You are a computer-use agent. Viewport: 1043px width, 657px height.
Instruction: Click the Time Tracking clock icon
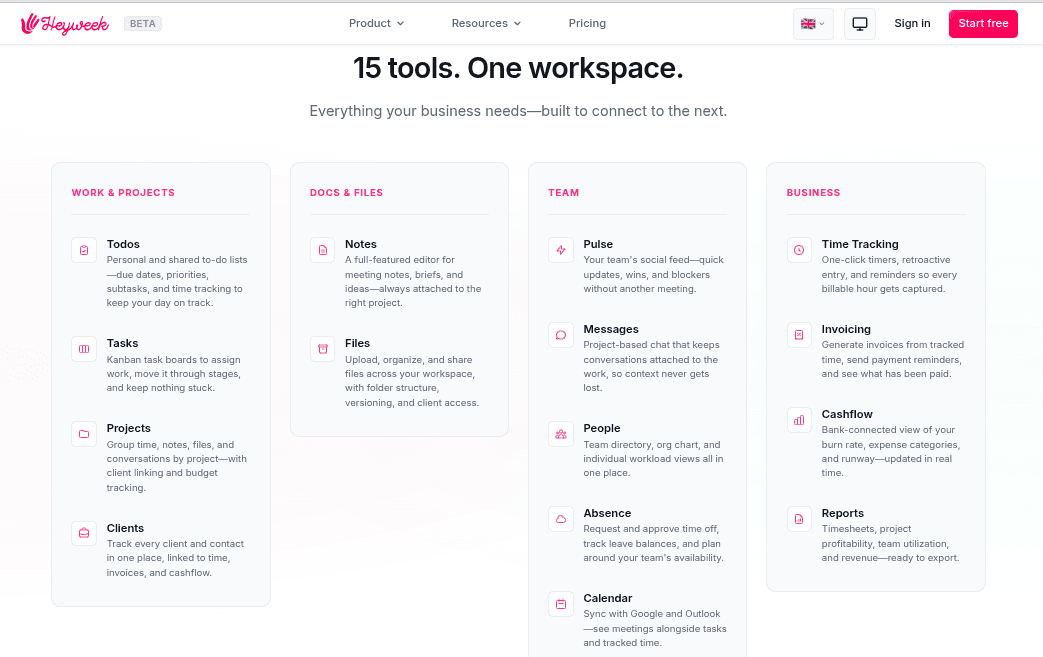799,250
